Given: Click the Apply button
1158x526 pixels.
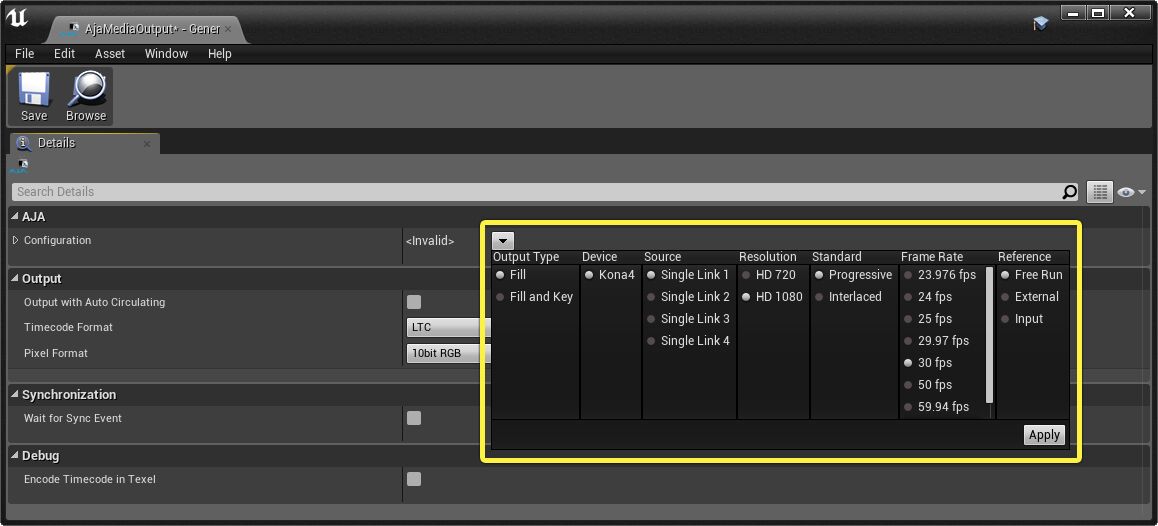Looking at the screenshot, I should [x=1044, y=435].
